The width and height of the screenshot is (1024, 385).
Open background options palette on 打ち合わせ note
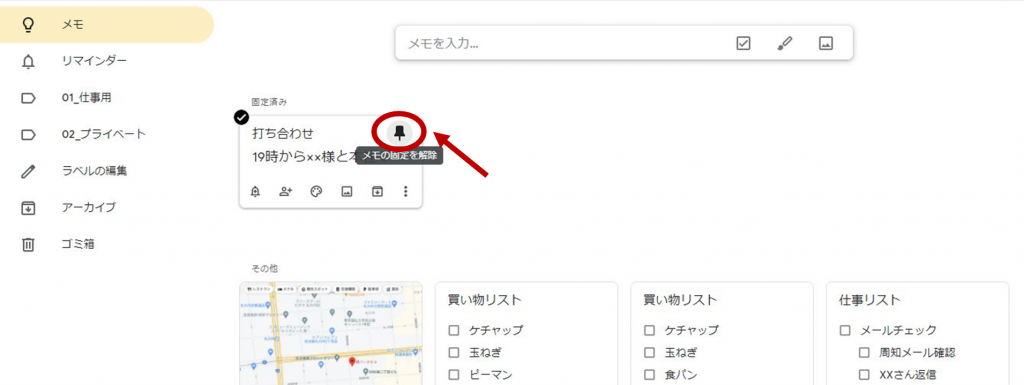[316, 191]
